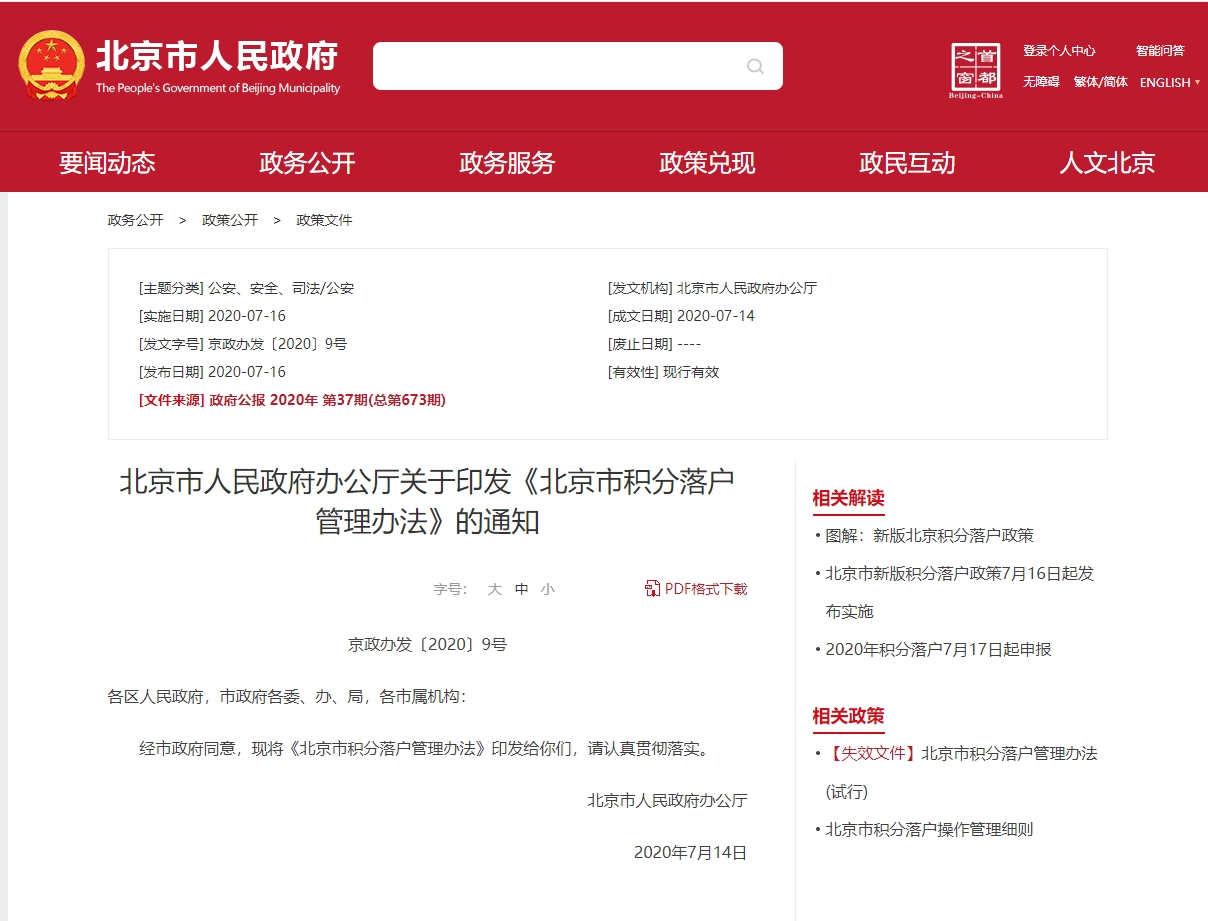
Task: Open 北京市积分落户管理办法(试行) expired policy link
Action: (x=961, y=772)
